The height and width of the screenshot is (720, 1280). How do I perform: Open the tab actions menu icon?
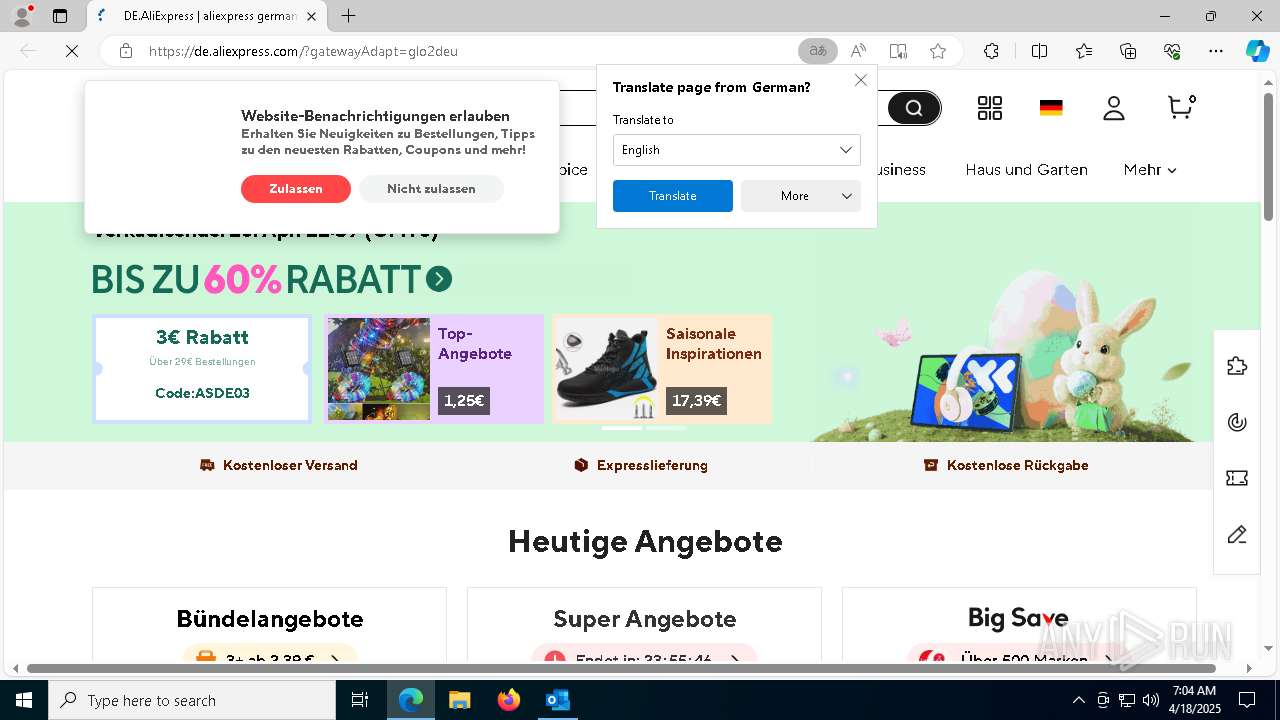(x=60, y=16)
